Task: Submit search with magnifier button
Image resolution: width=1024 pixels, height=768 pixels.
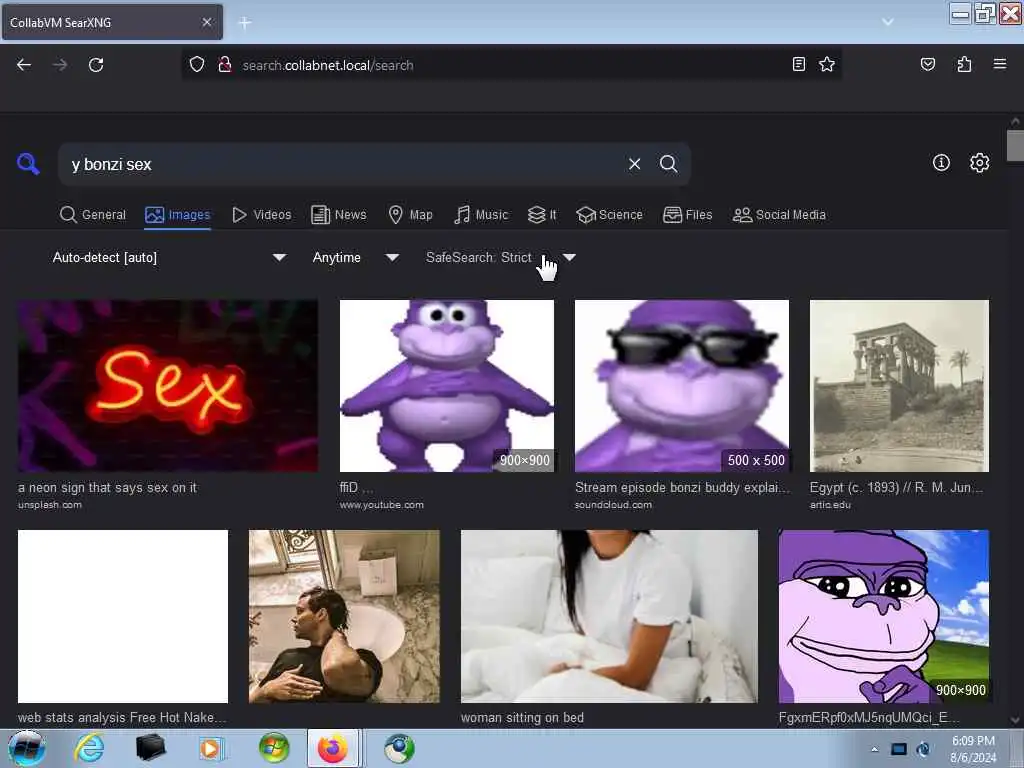Action: point(668,164)
